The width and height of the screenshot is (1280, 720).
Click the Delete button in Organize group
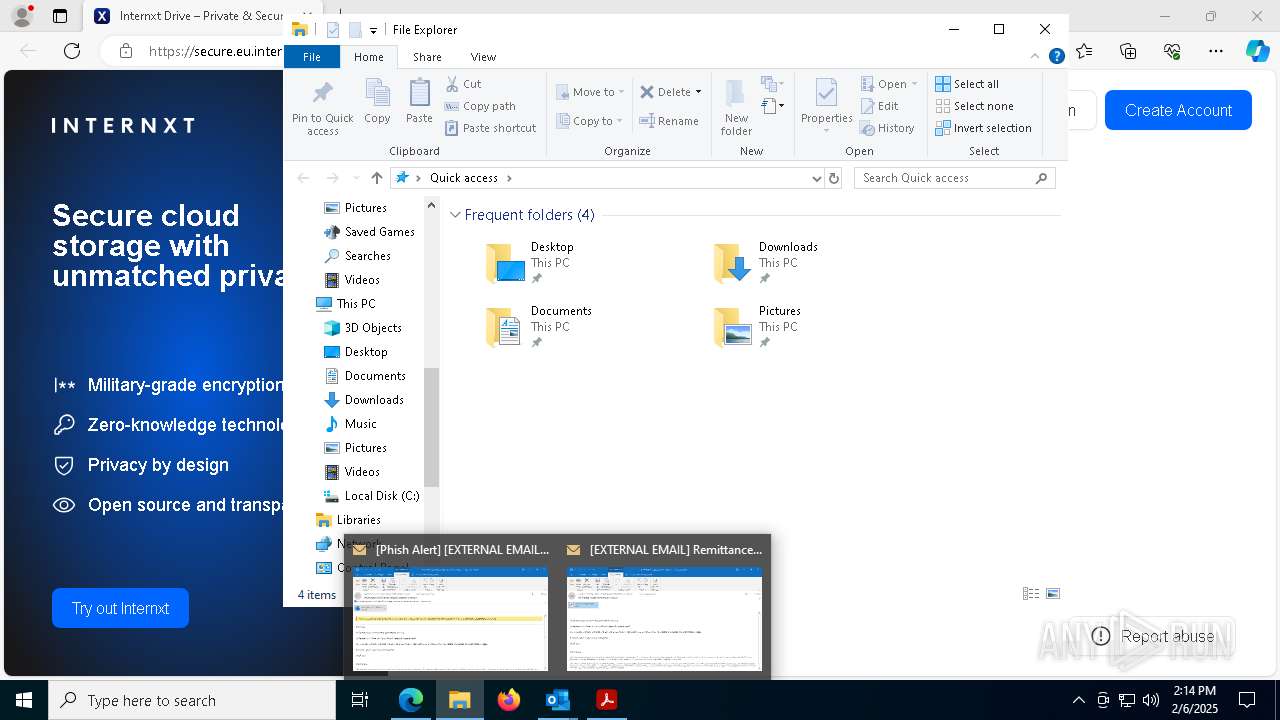pyautogui.click(x=665, y=92)
